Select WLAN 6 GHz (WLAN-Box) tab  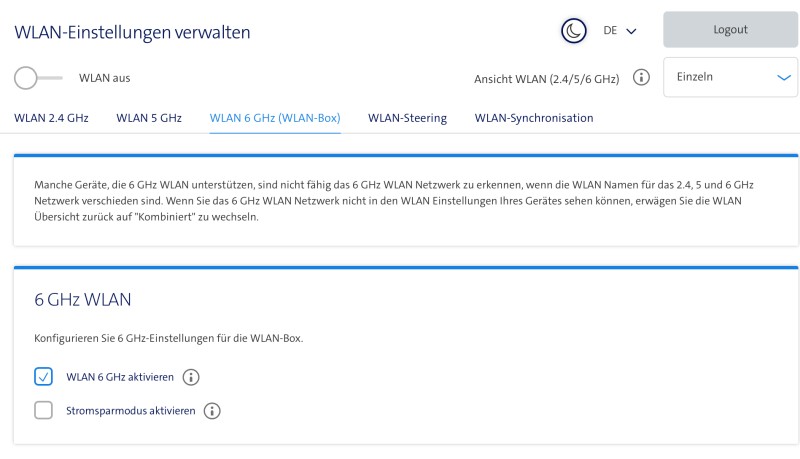(x=275, y=118)
